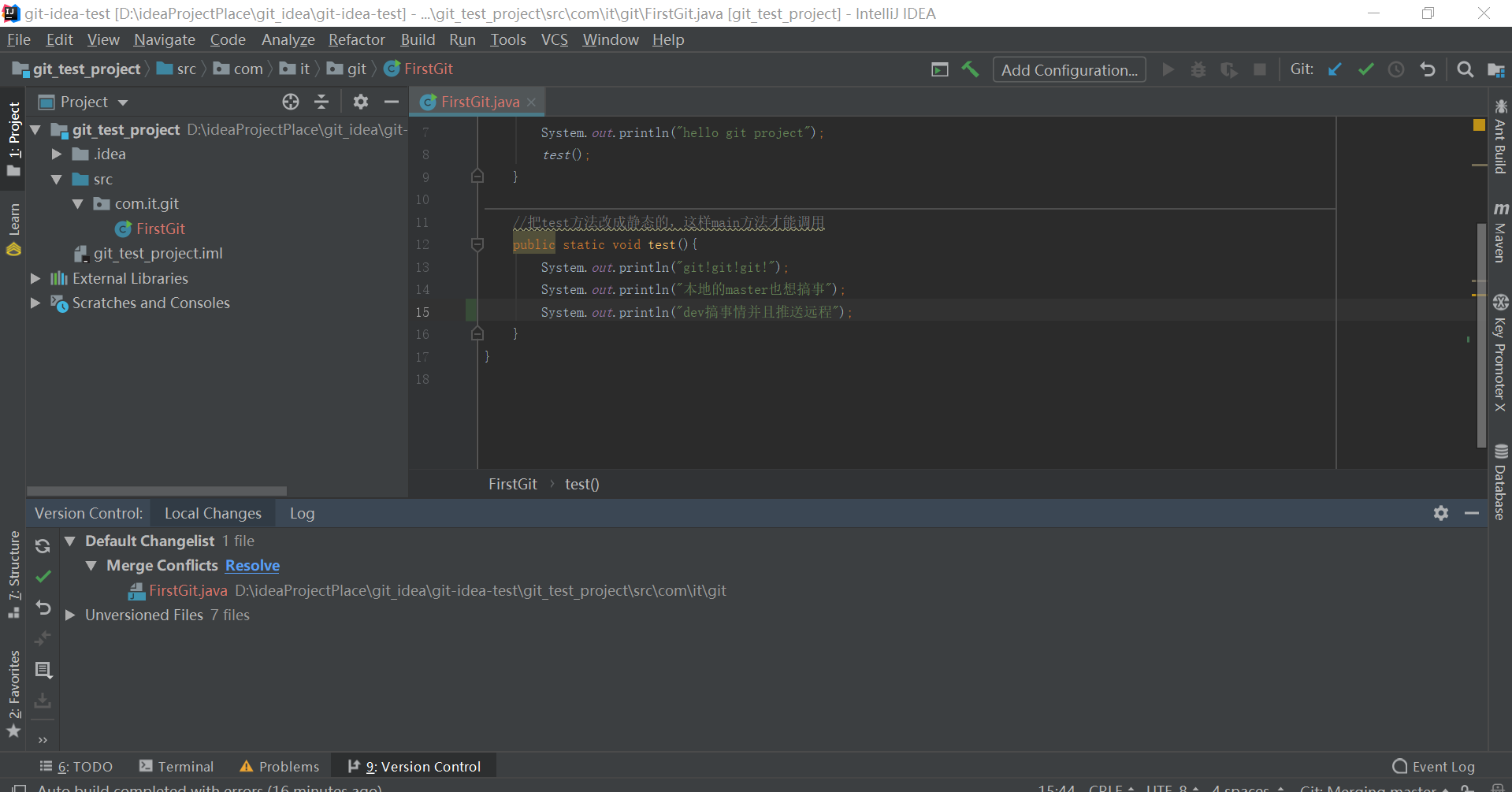The width and height of the screenshot is (1512, 792).
Task: Open Project panel settings gear
Action: pyautogui.click(x=360, y=102)
